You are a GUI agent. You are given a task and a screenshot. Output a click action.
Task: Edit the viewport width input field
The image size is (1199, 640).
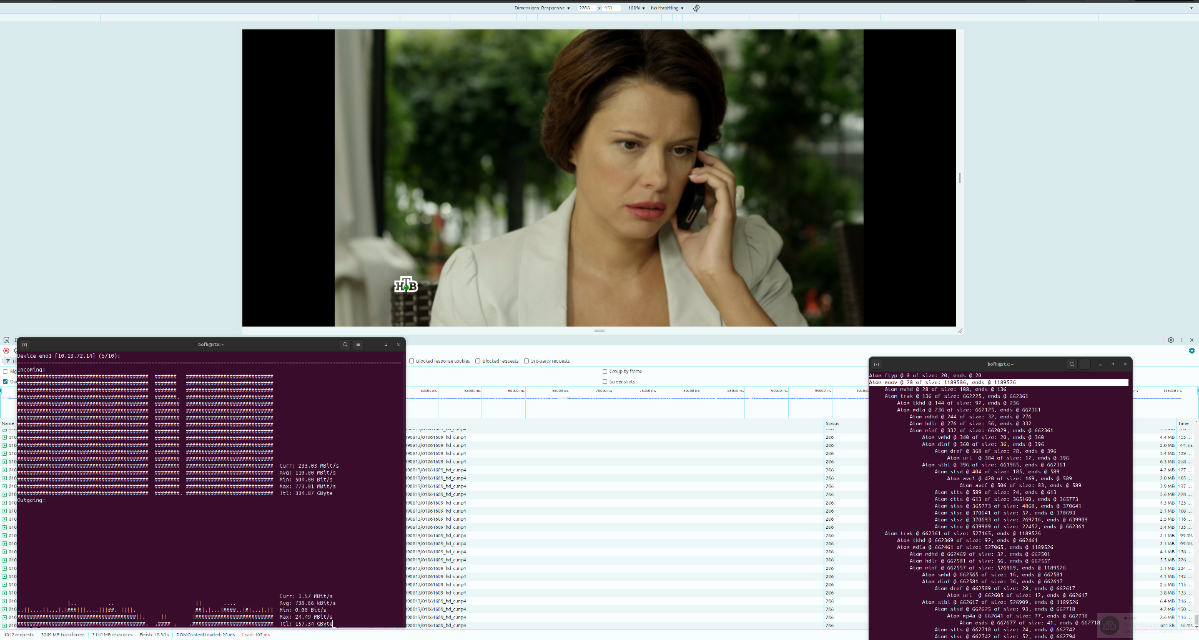[586, 8]
